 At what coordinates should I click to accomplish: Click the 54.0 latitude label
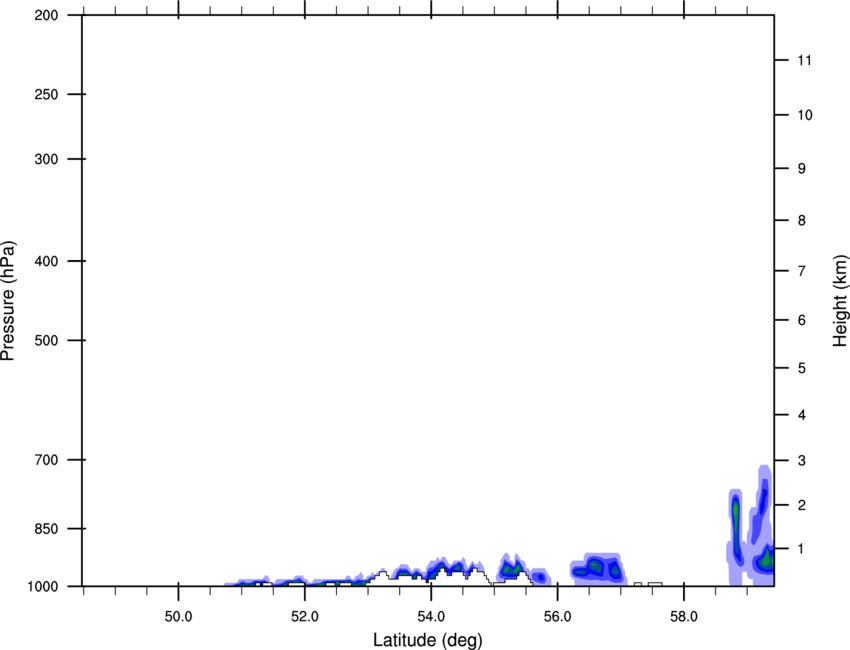431,617
